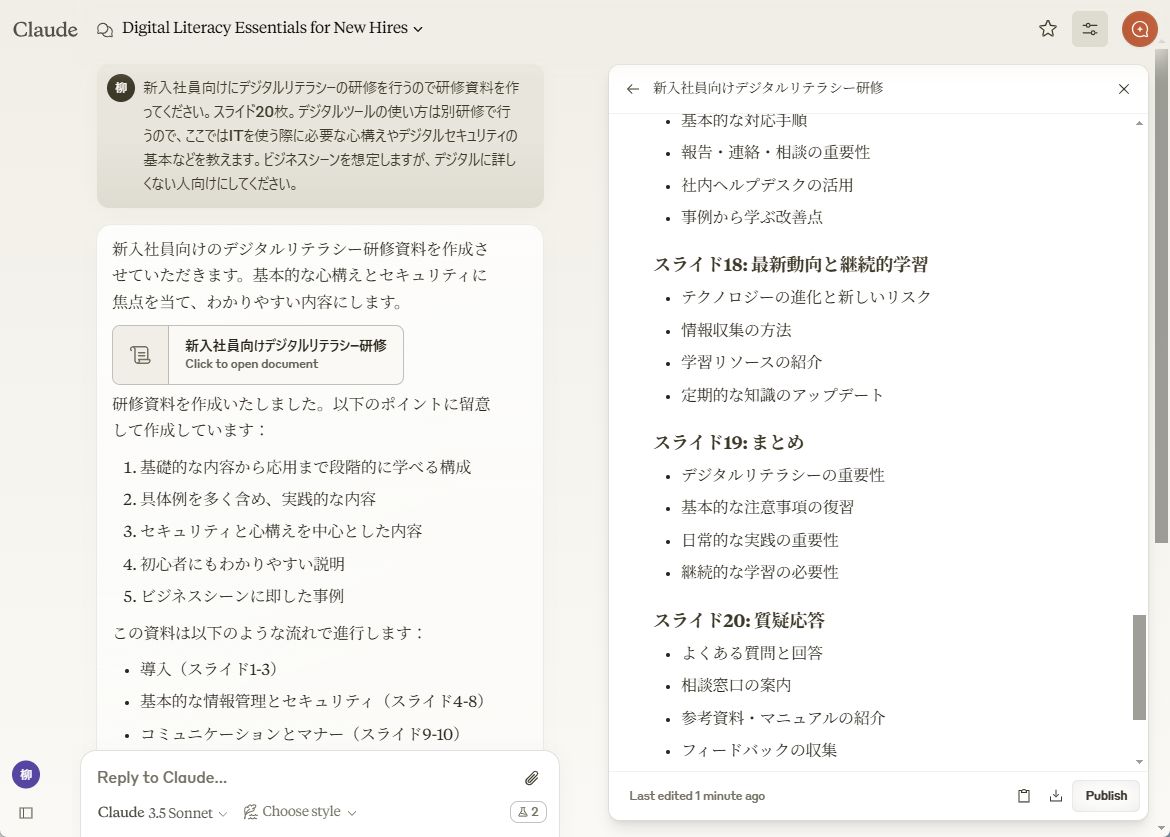This screenshot has height=837, width=1170.
Task: Click the bullet 日常的な実践の重要性
Action: click(760, 540)
